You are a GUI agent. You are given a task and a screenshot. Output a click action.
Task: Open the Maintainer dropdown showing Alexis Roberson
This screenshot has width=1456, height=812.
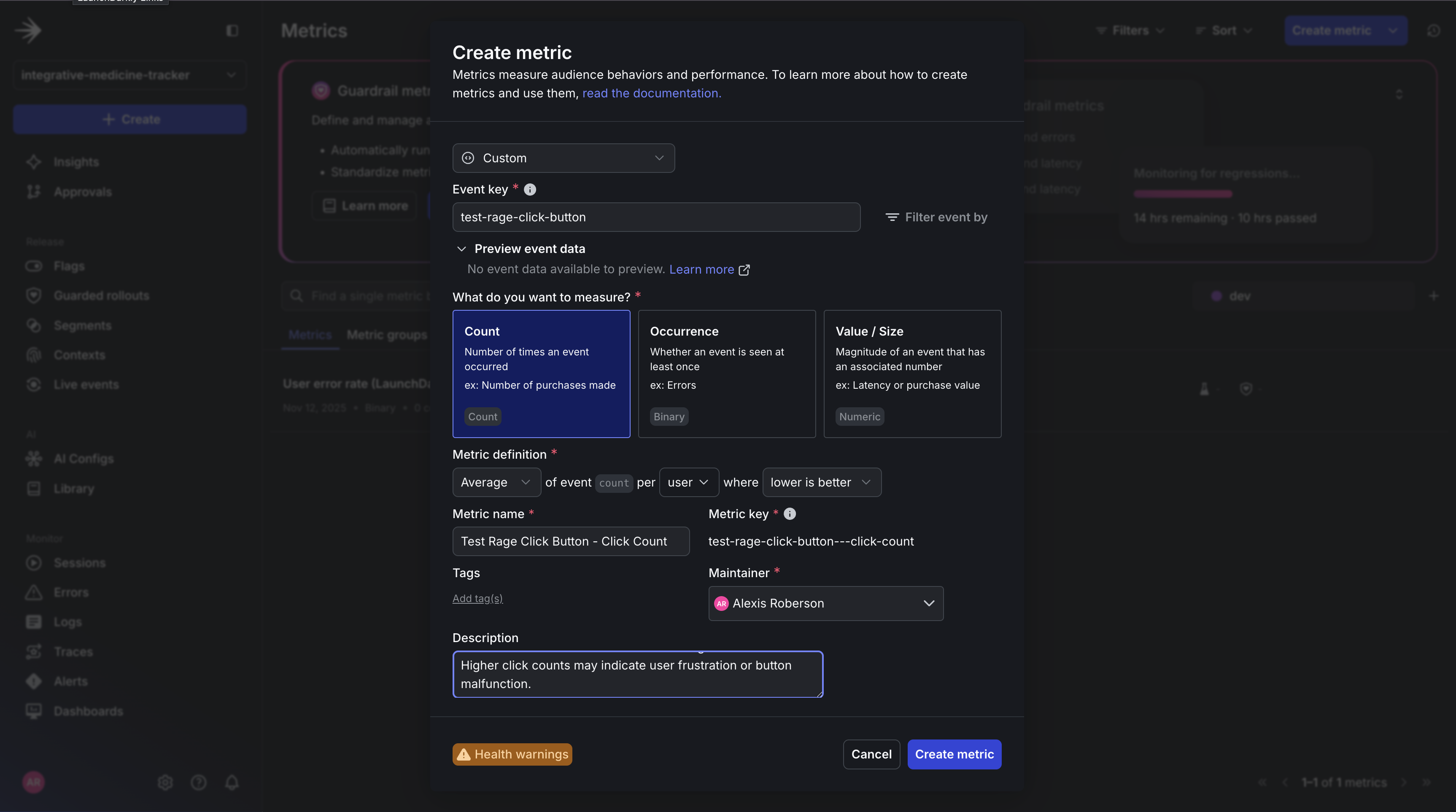pyautogui.click(x=825, y=603)
